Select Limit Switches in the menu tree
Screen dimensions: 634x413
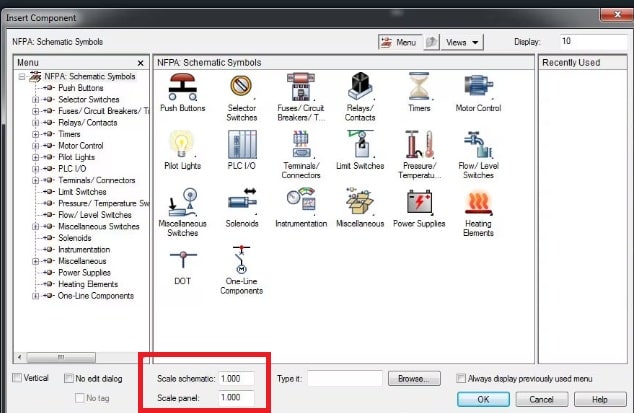click(82, 192)
